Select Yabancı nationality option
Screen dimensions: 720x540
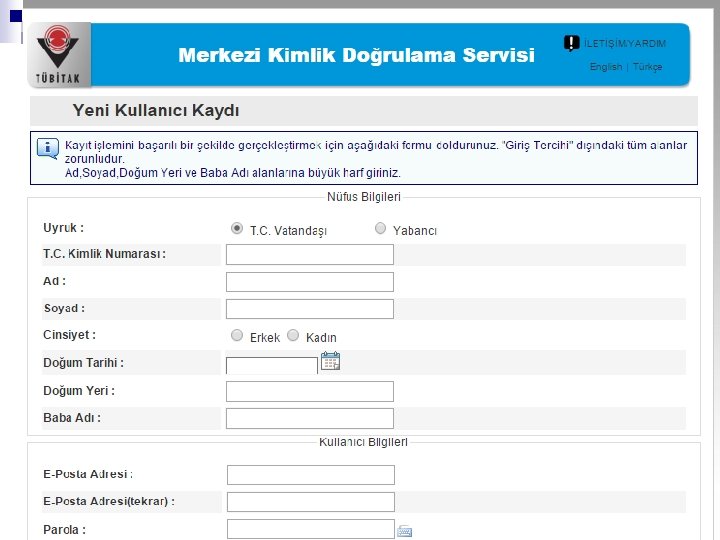pyautogui.click(x=380, y=228)
